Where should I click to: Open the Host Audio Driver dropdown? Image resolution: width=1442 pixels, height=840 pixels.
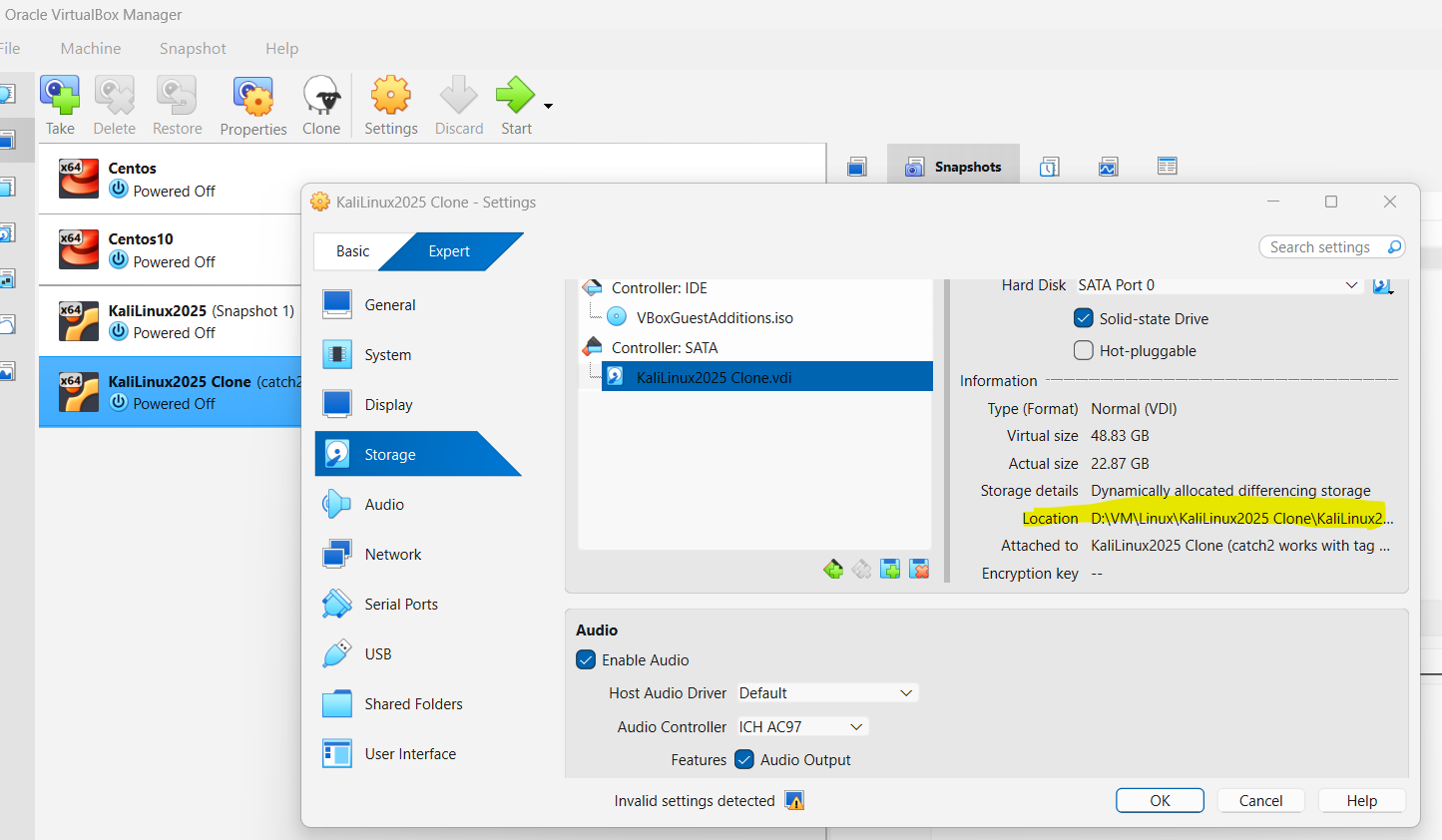pos(826,692)
